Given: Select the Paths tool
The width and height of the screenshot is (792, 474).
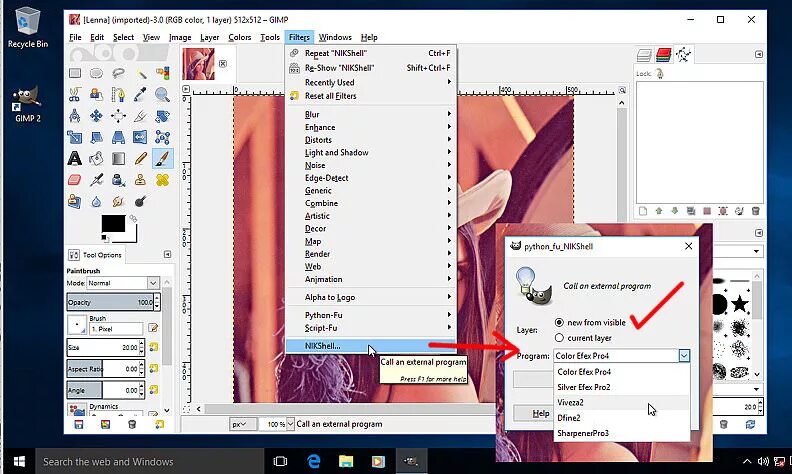Looking at the screenshot, I should tap(119, 94).
